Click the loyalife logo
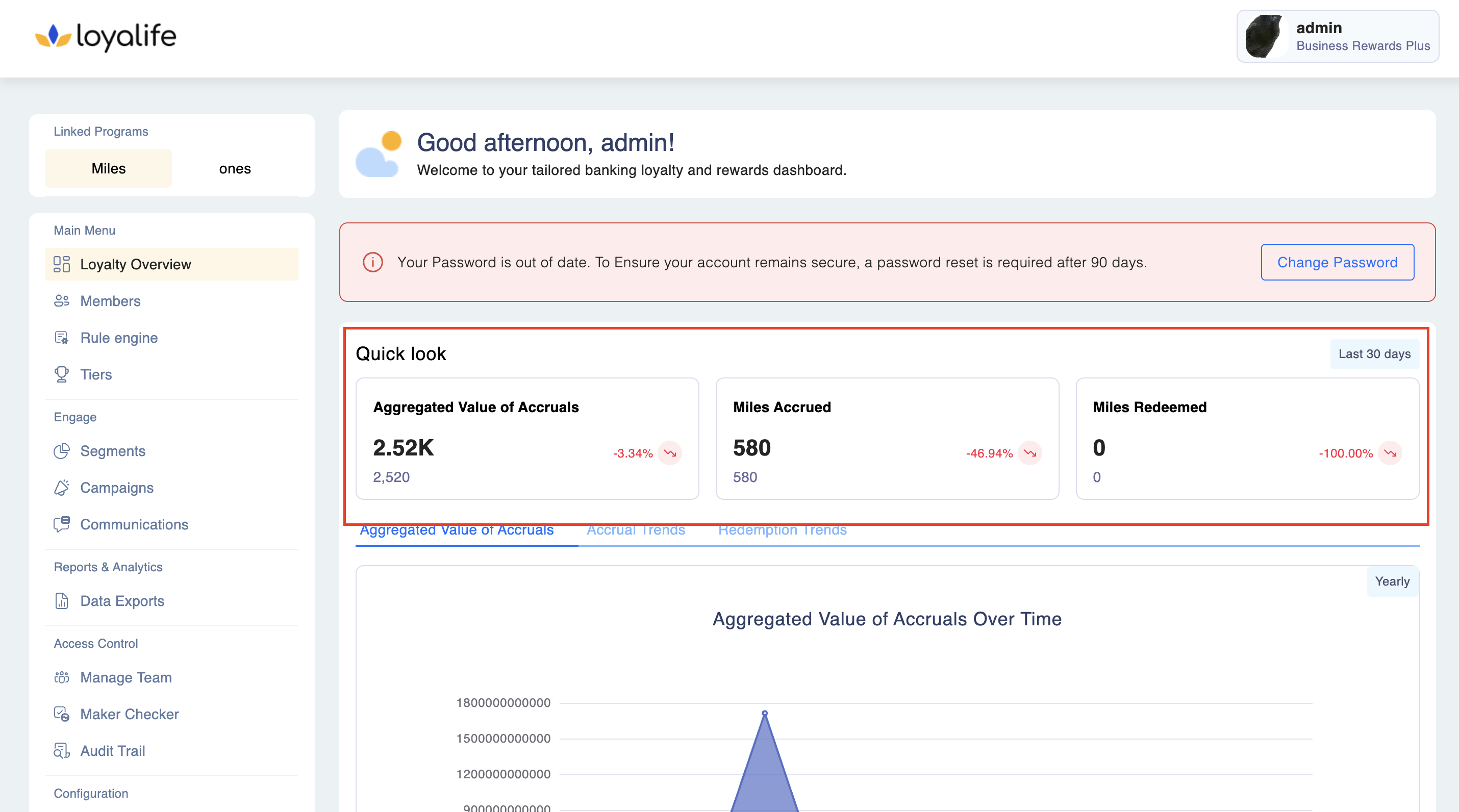The height and width of the screenshot is (812, 1459). click(106, 36)
